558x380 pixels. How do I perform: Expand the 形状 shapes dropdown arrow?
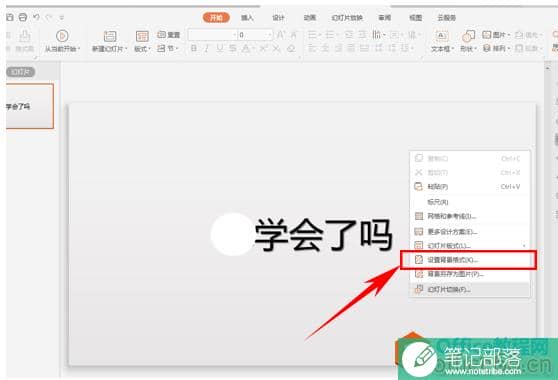[475, 49]
